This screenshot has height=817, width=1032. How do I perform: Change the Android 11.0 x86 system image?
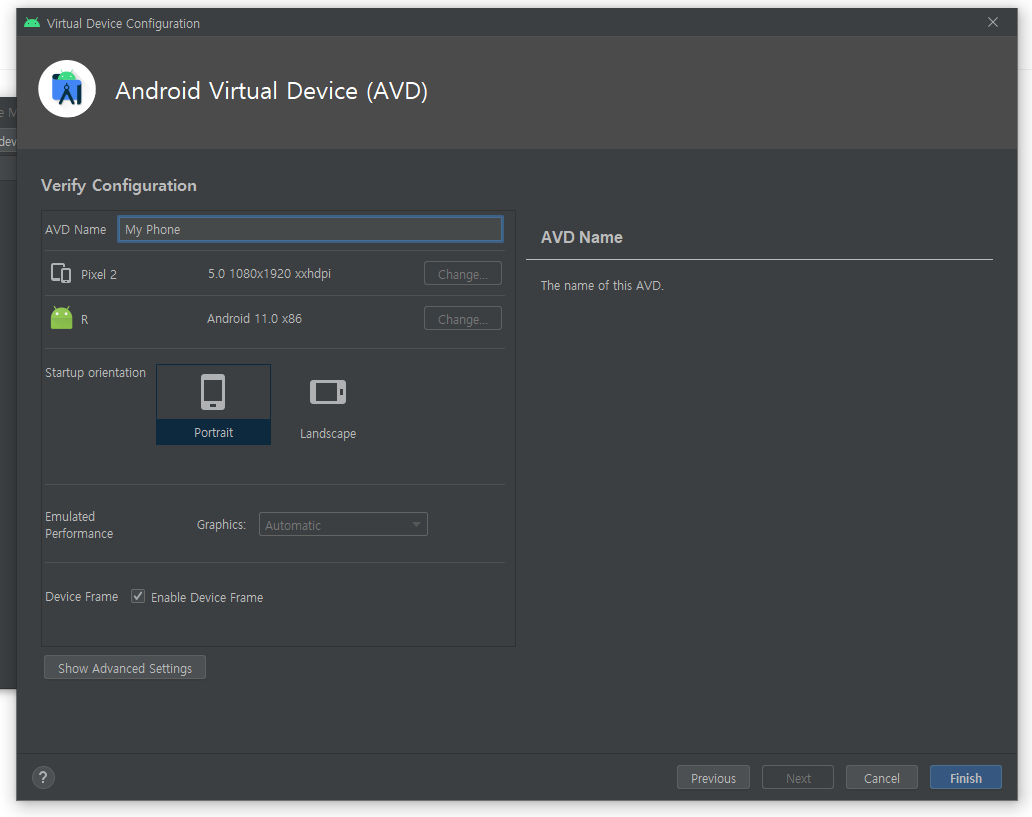click(x=463, y=319)
